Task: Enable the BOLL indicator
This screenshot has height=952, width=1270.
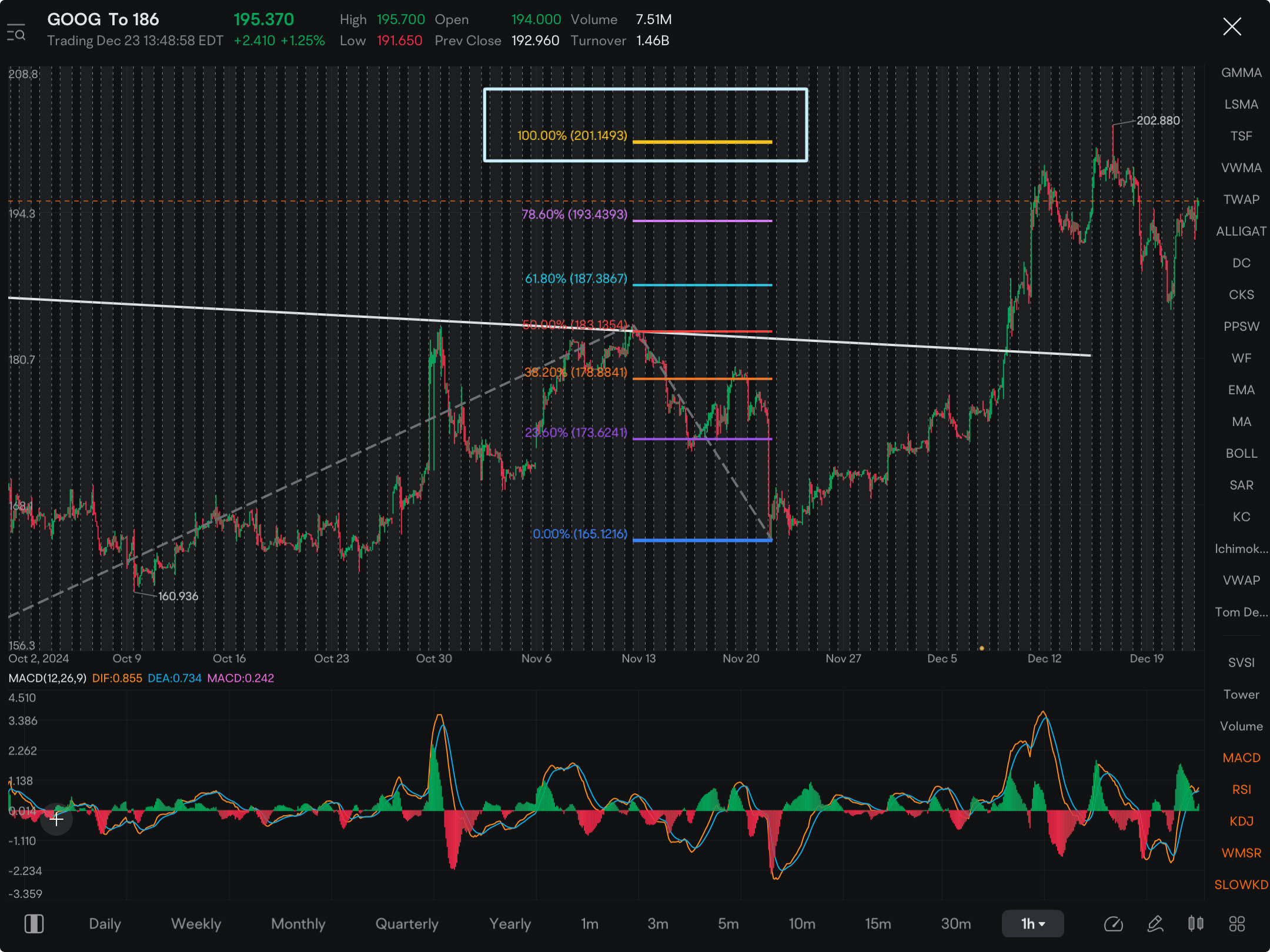Action: 1241,454
